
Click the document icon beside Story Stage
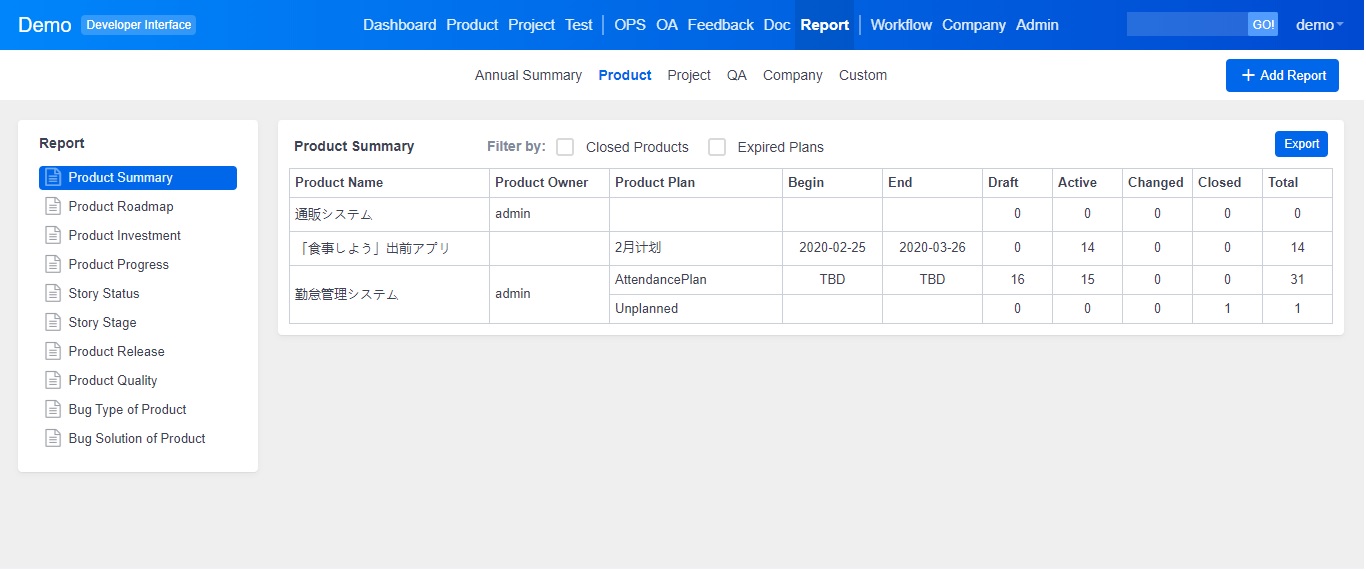53,322
